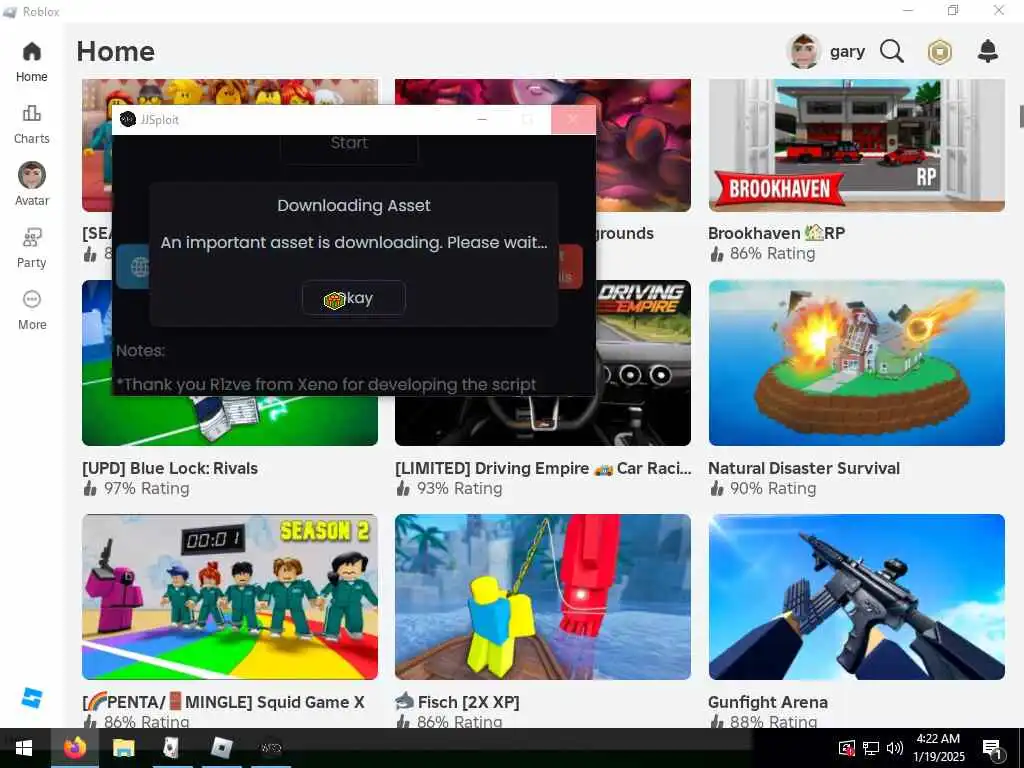Open the Charts page in the sidebar
Image resolution: width=1024 pixels, height=768 pixels.
click(31, 124)
